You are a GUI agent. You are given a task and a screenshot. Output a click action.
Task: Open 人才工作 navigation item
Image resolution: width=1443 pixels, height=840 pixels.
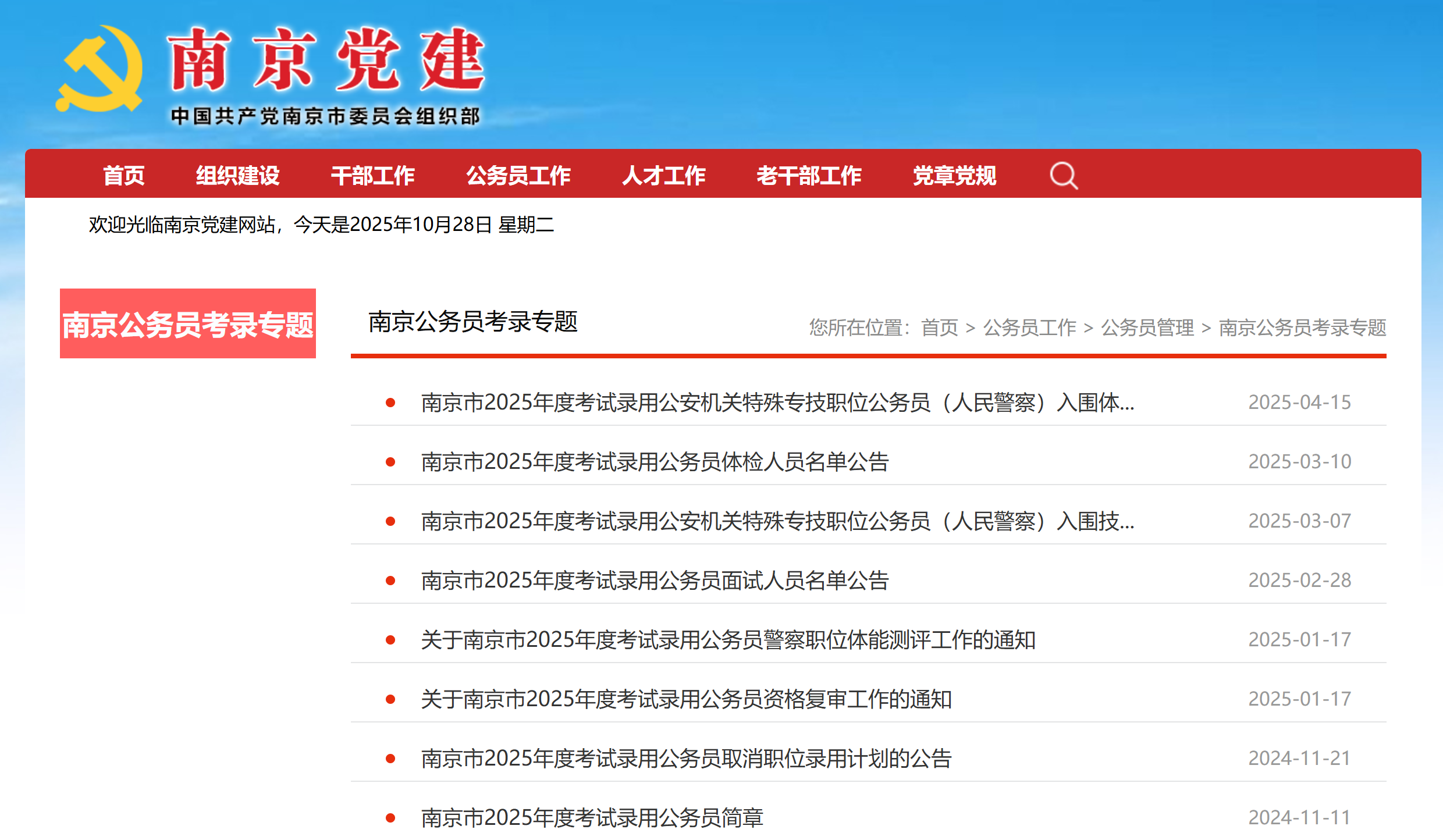pyautogui.click(x=663, y=175)
